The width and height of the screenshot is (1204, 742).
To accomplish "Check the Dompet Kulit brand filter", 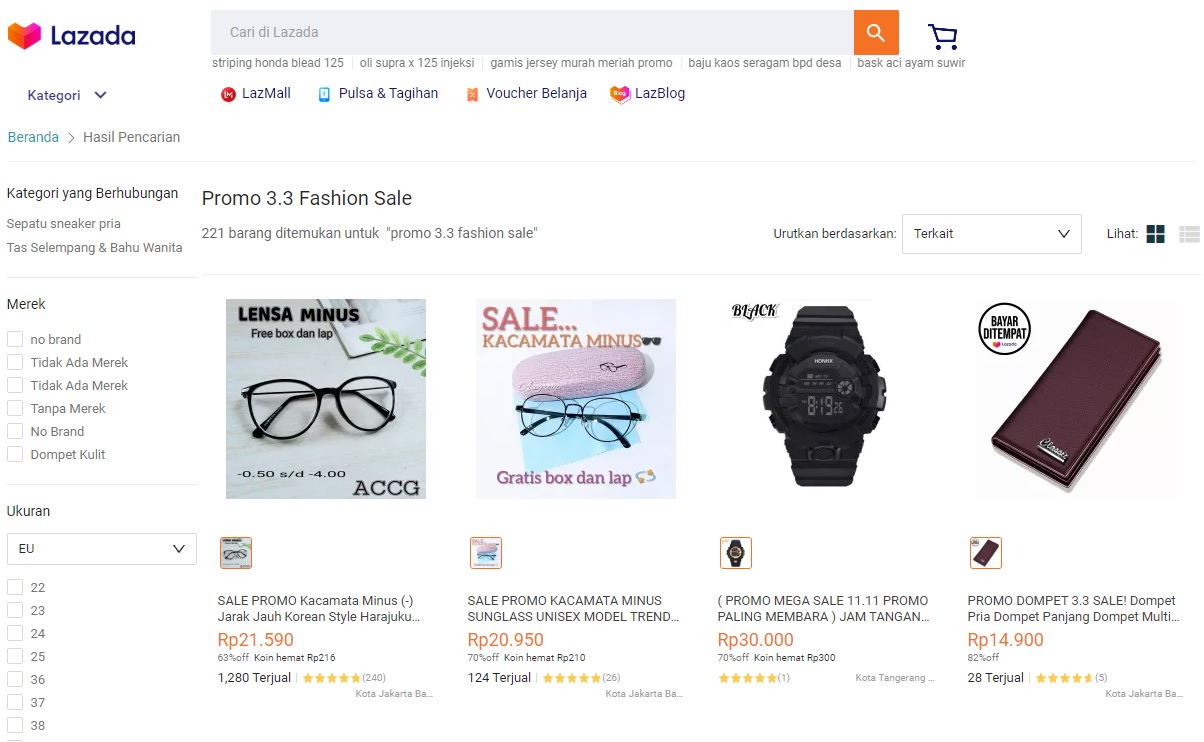I will point(15,454).
